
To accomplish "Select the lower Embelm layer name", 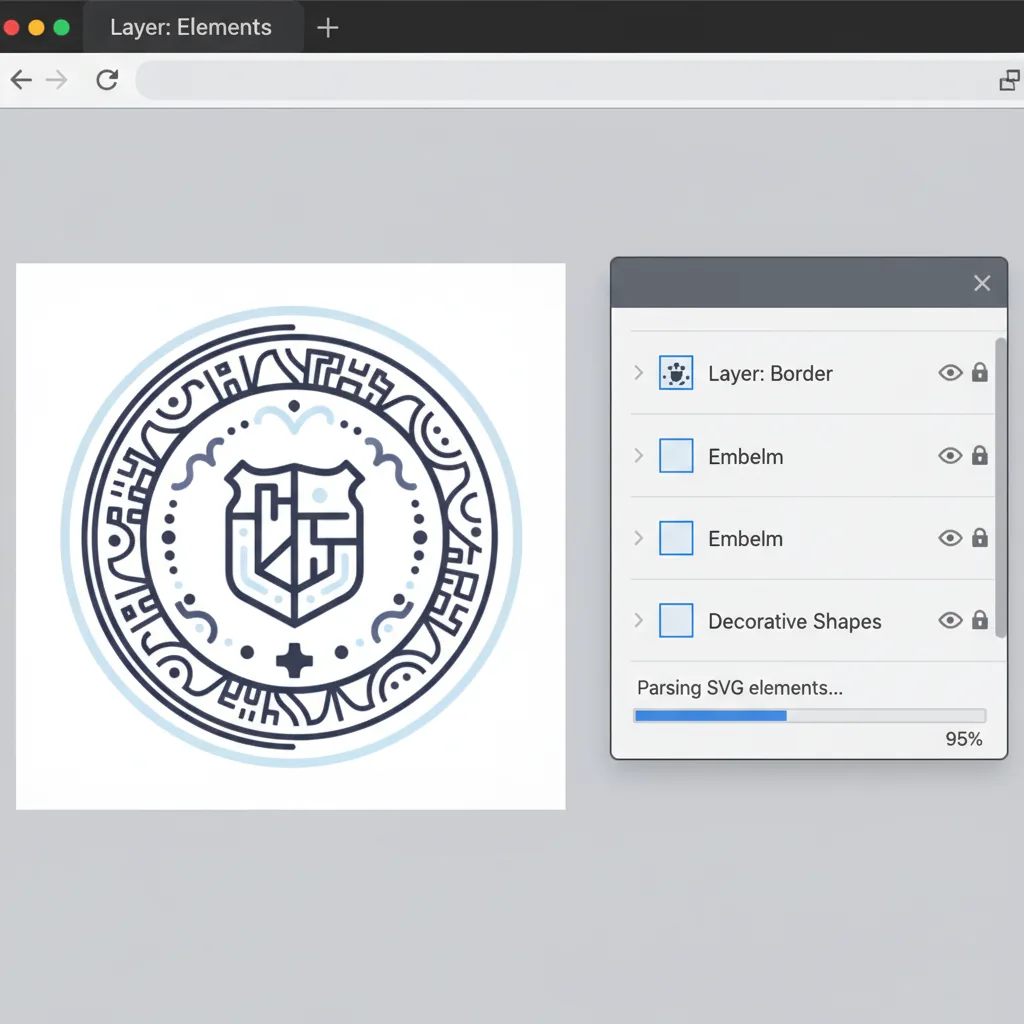I will (745, 539).
